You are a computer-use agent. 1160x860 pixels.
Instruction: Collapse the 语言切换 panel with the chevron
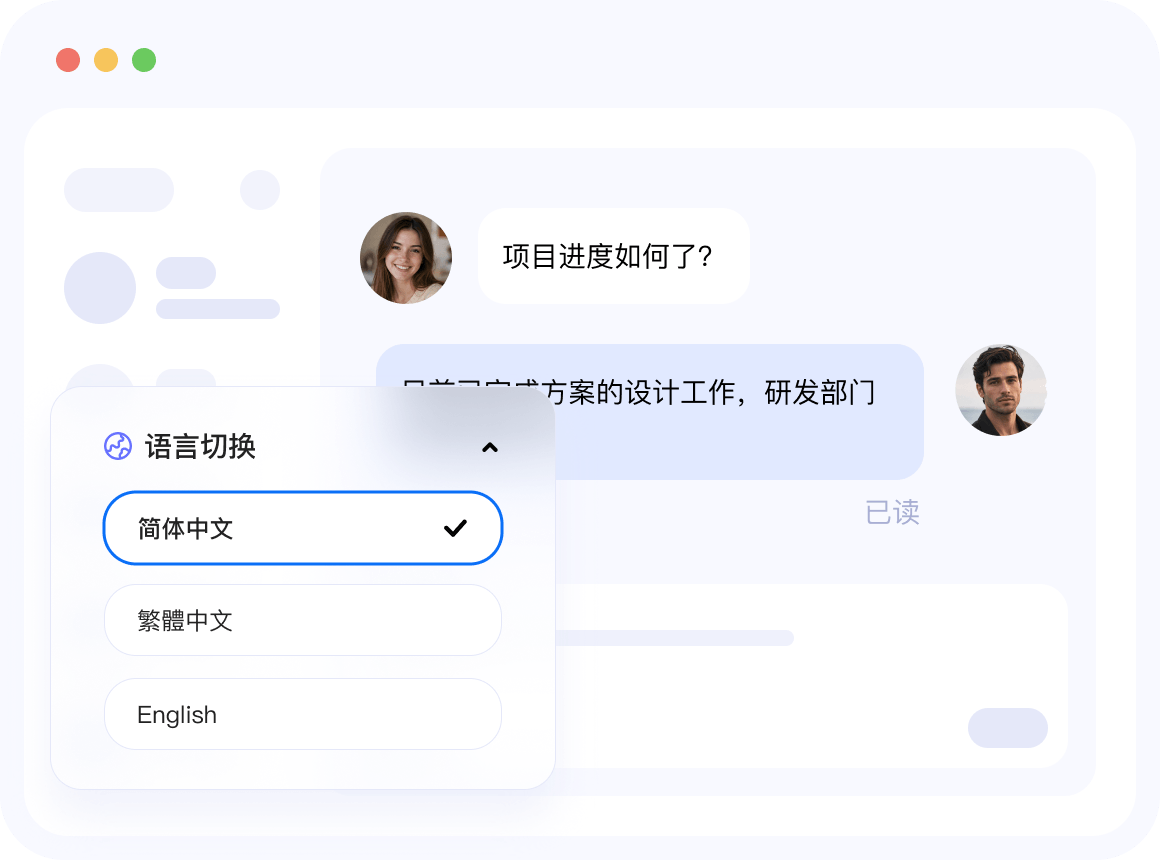point(490,447)
